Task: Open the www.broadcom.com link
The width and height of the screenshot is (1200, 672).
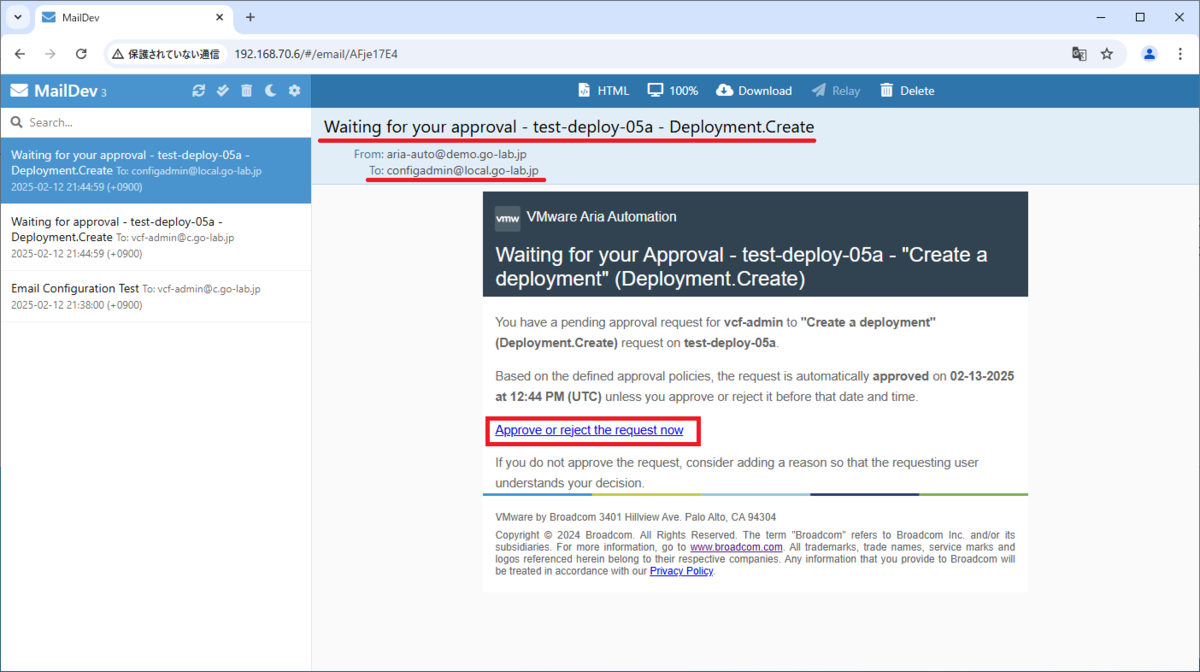Action: [736, 547]
